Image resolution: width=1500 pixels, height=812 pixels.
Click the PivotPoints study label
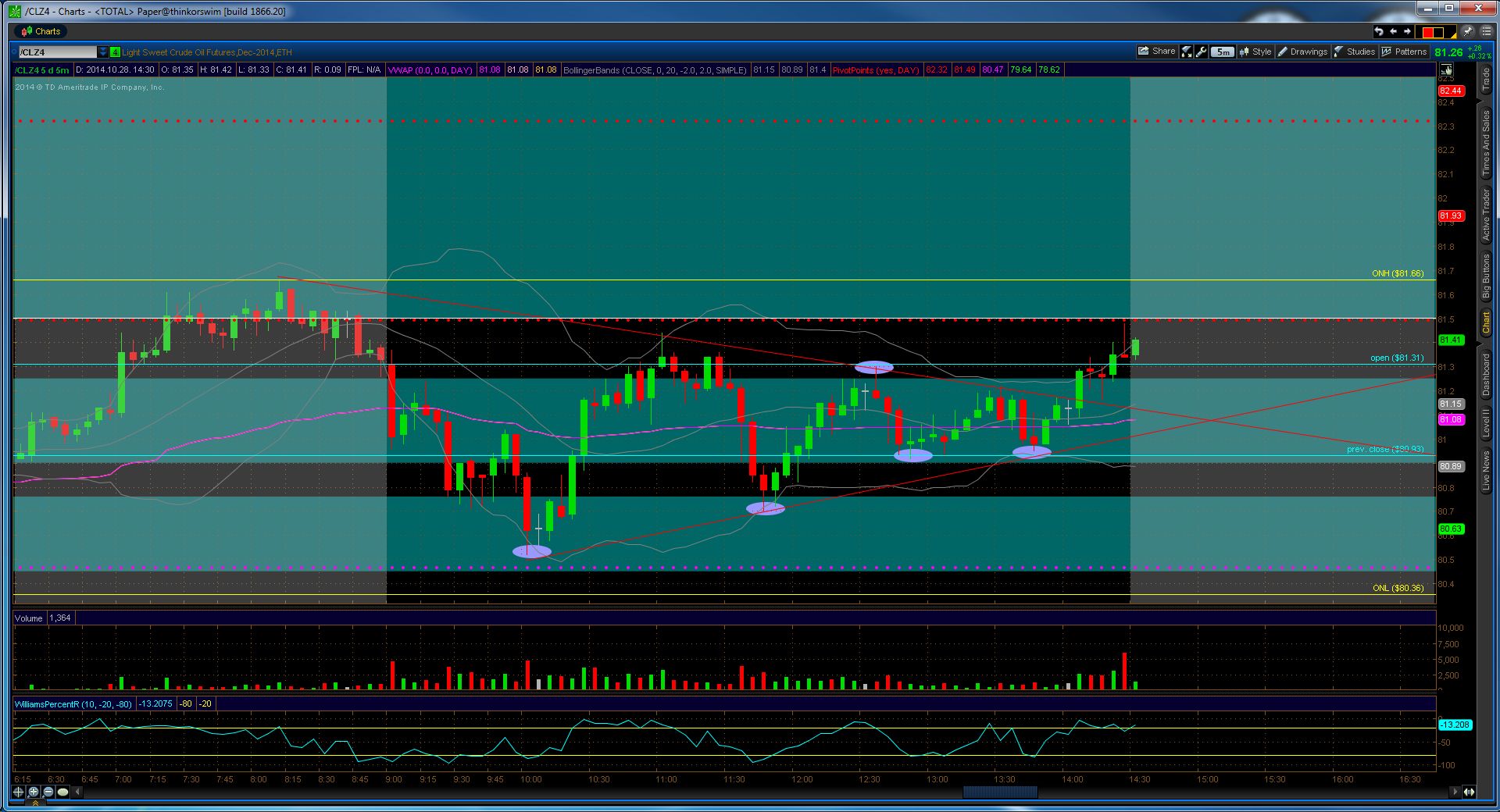click(876, 70)
